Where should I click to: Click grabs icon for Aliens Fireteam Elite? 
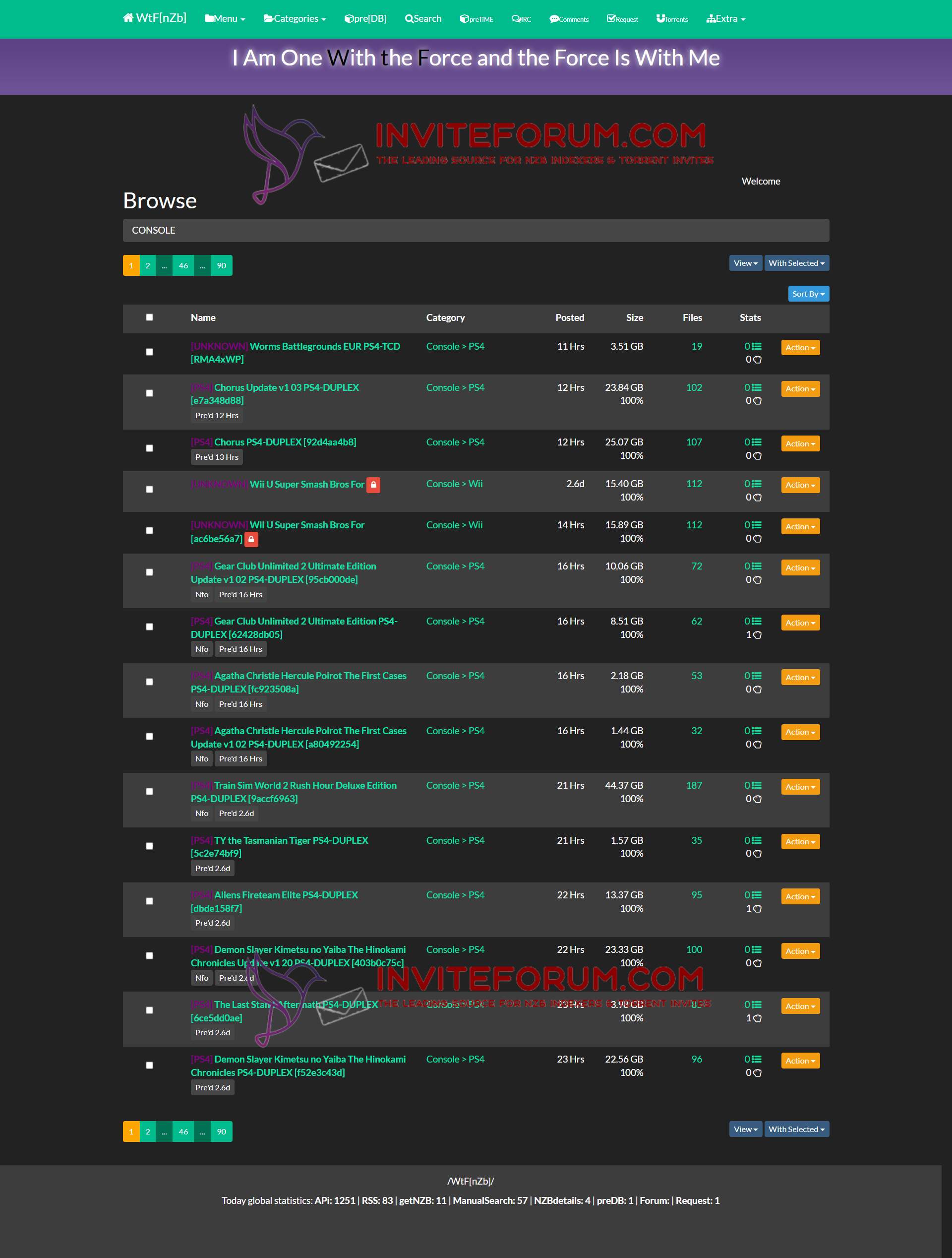(757, 909)
